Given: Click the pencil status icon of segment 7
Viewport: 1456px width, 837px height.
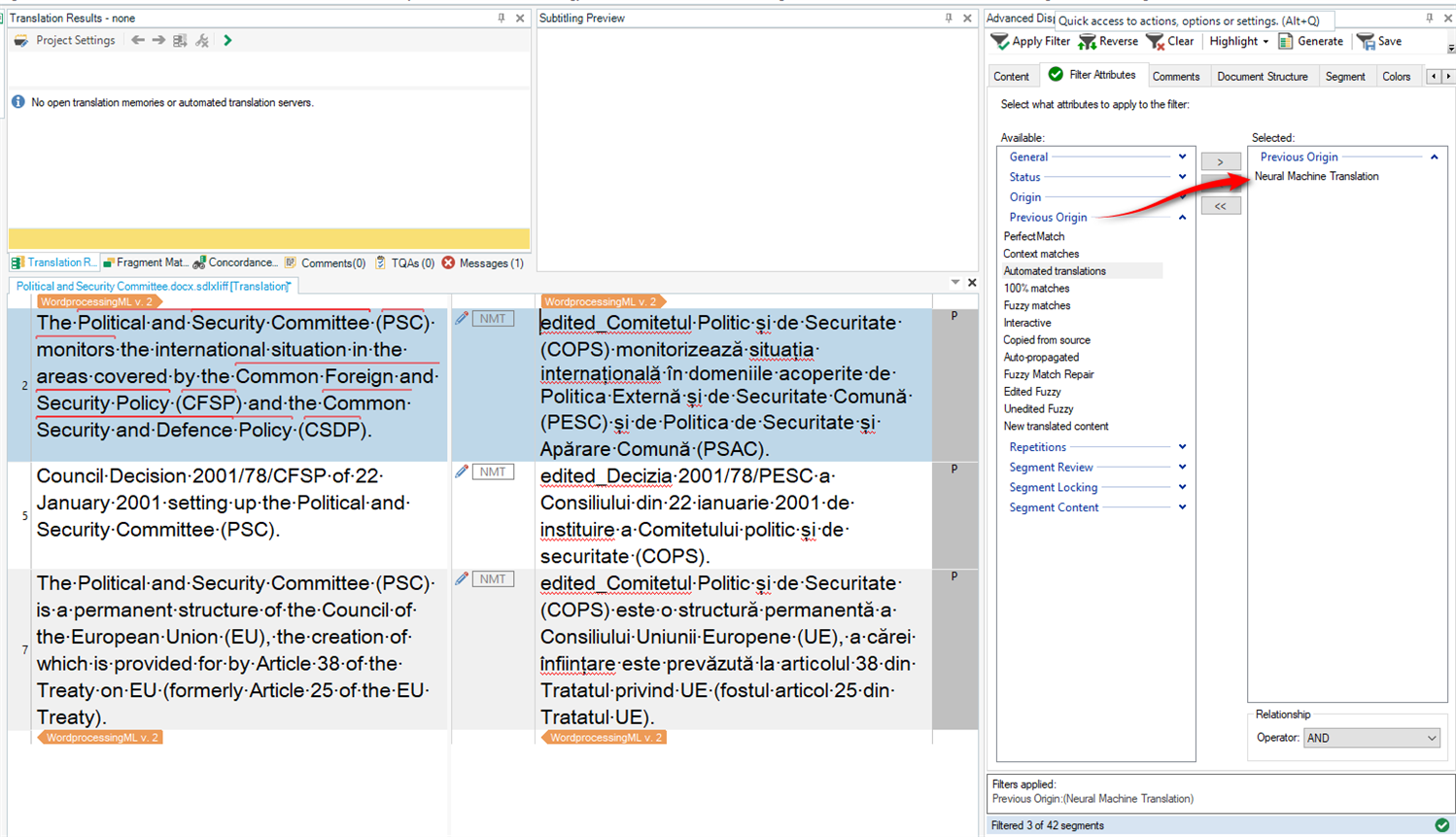Looking at the screenshot, I should point(462,578).
